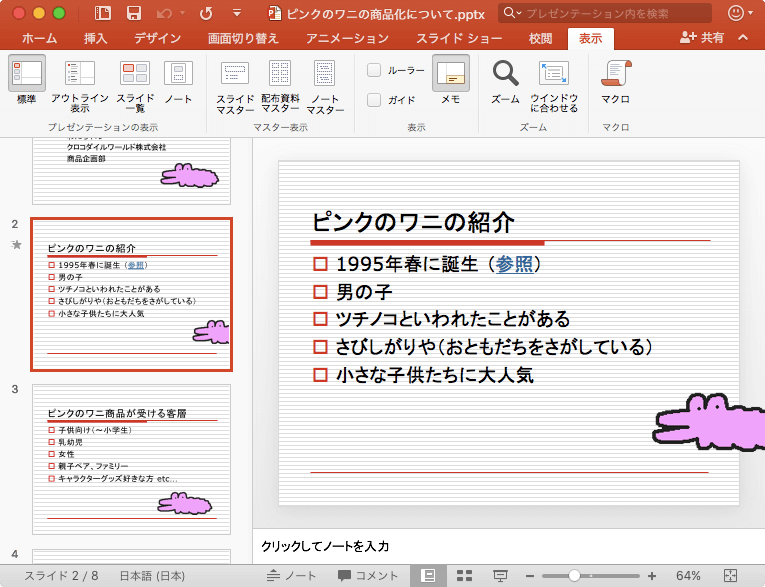Zoom out with the minus button
The image size is (765, 587).
[x=530, y=576]
